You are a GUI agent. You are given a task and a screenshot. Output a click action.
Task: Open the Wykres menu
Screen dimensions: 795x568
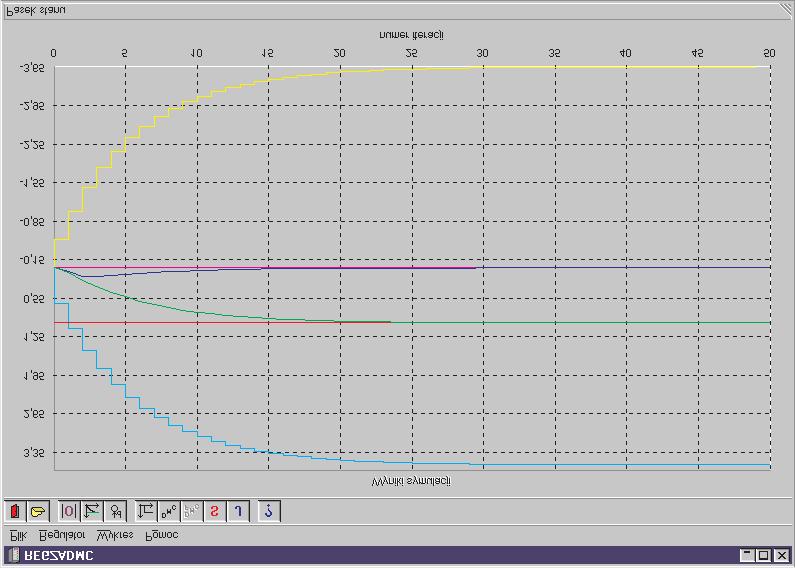(x=115, y=535)
